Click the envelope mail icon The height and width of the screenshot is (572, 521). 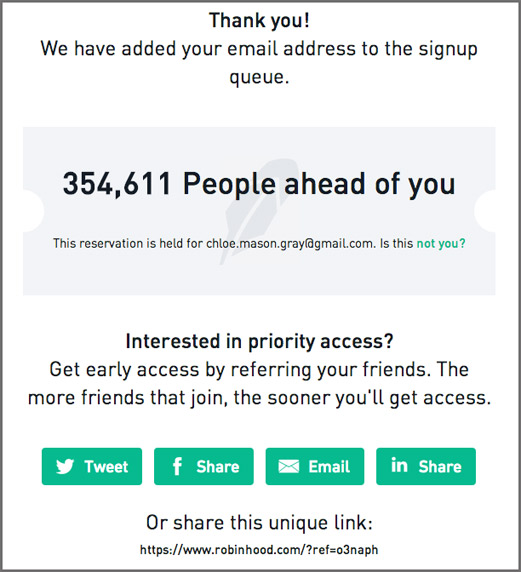(289, 466)
